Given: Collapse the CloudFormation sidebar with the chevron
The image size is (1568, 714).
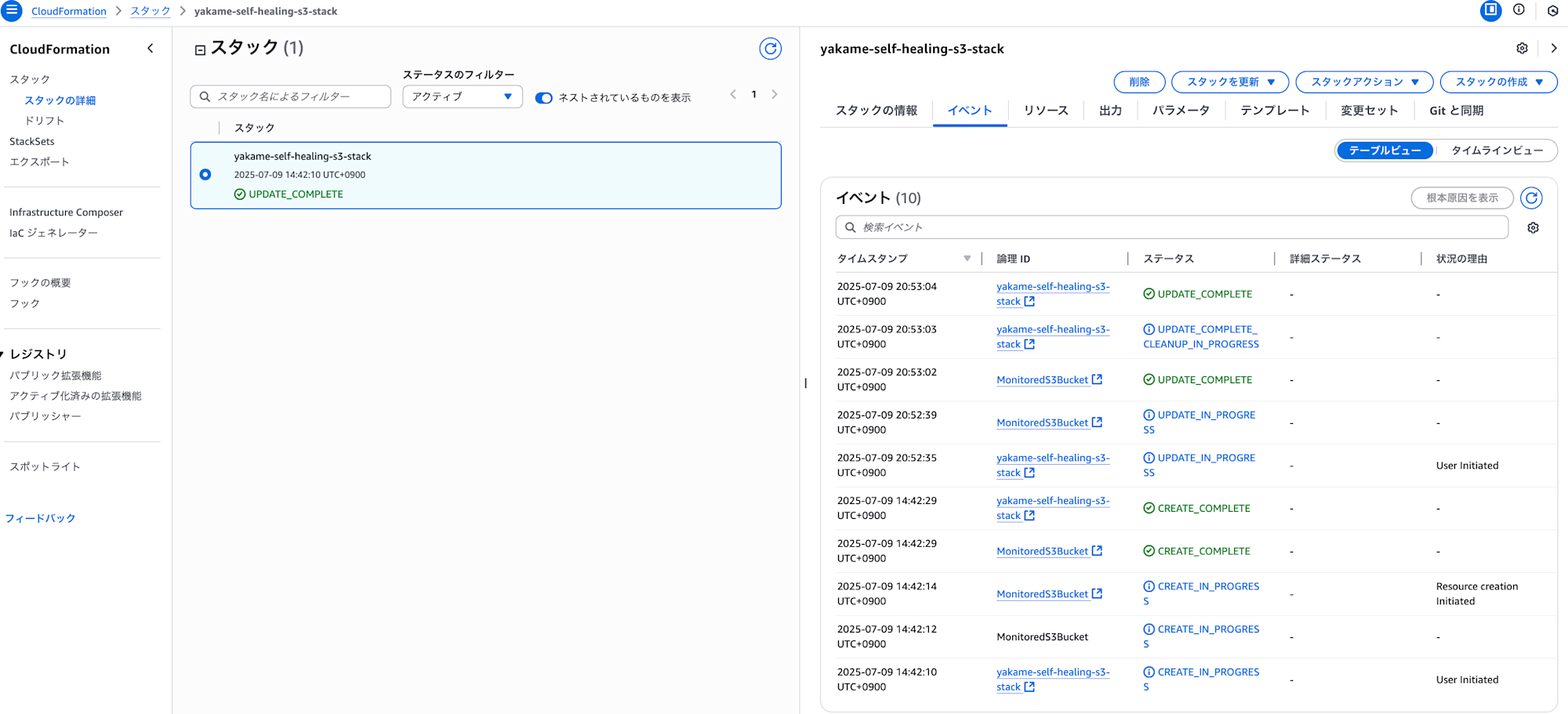Looking at the screenshot, I should click(151, 49).
